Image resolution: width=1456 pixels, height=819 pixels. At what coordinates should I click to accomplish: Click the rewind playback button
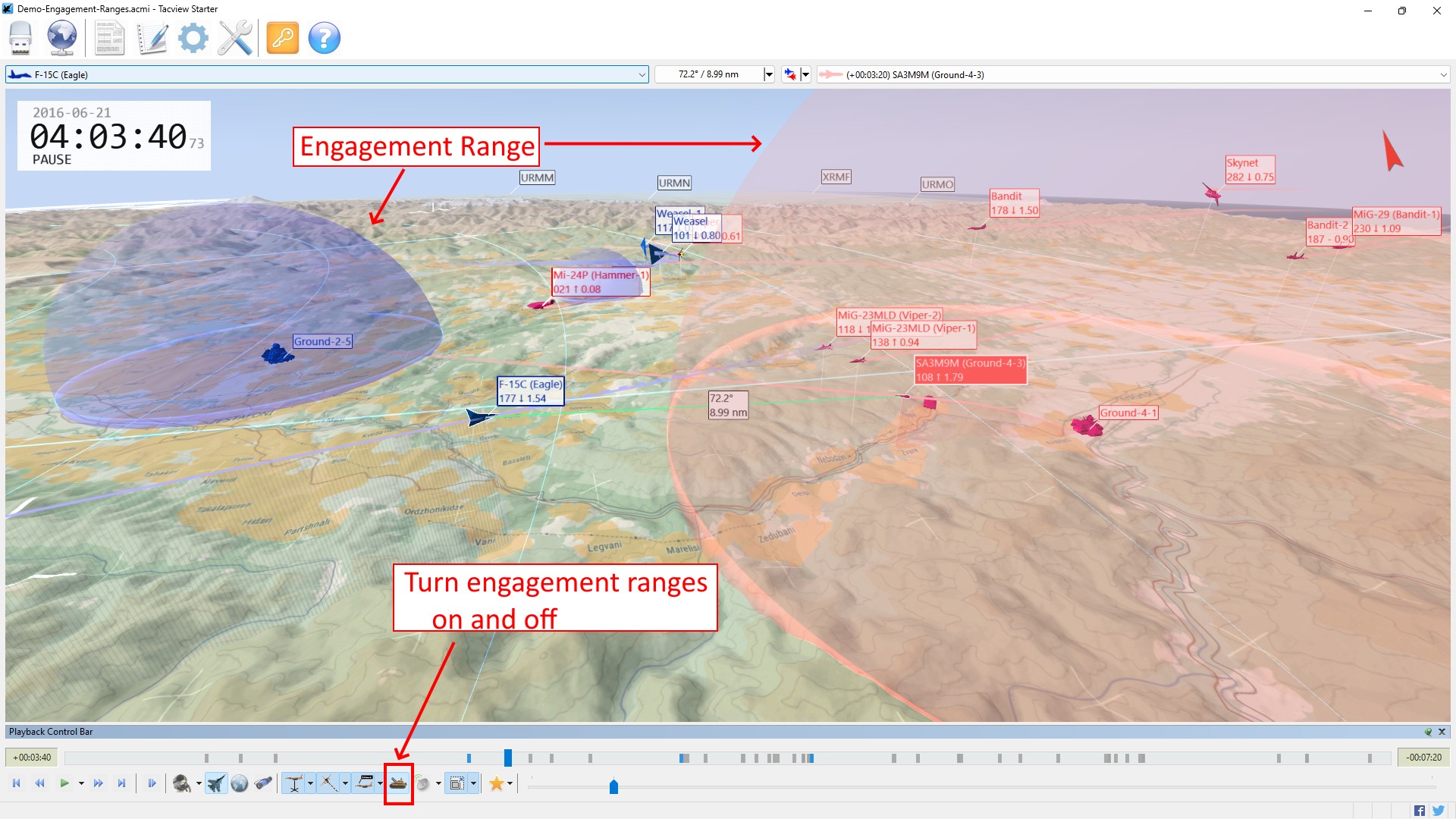(x=40, y=783)
